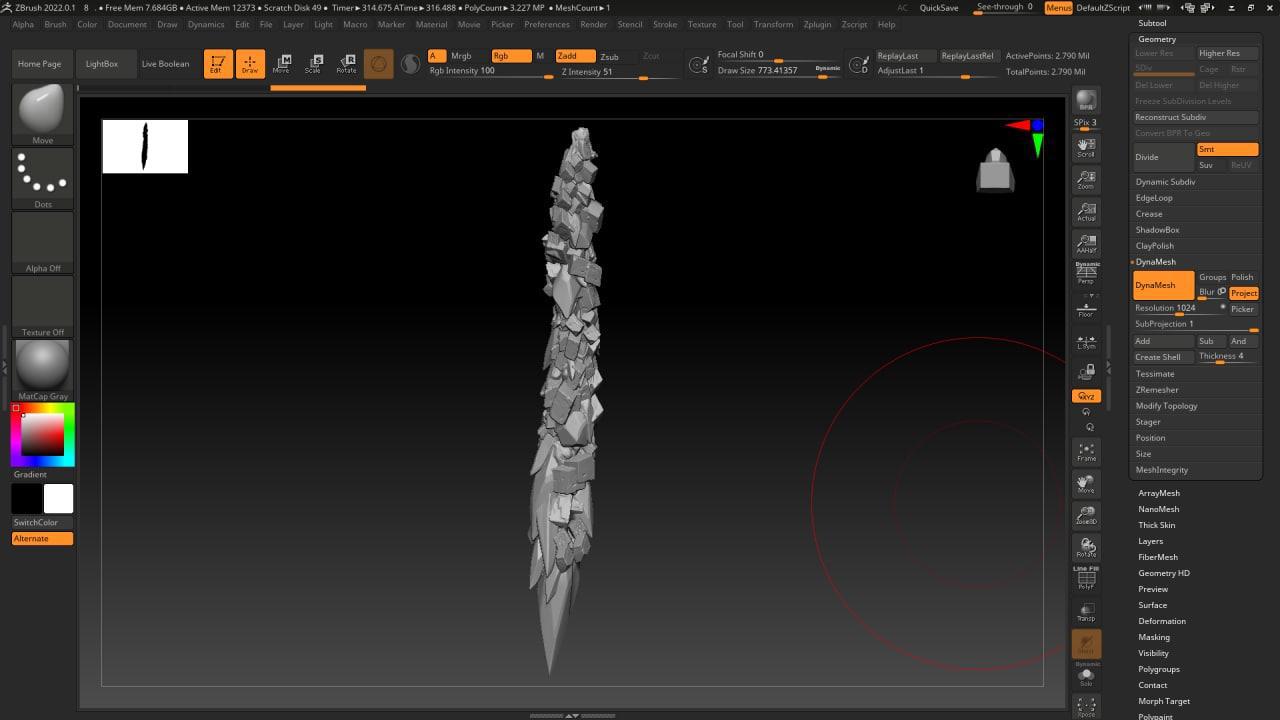This screenshot has height=720, width=1280.
Task: Activate the Edit mode button
Action: 218,64
